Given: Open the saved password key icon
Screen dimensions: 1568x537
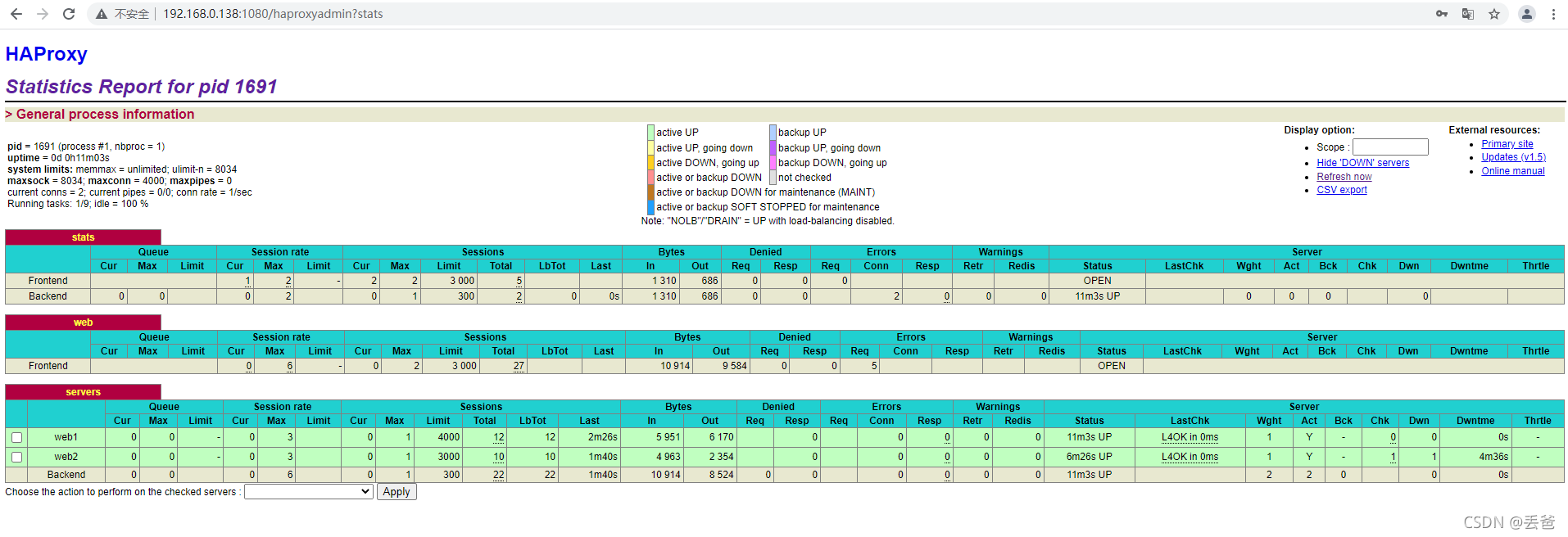Looking at the screenshot, I should (x=1442, y=14).
